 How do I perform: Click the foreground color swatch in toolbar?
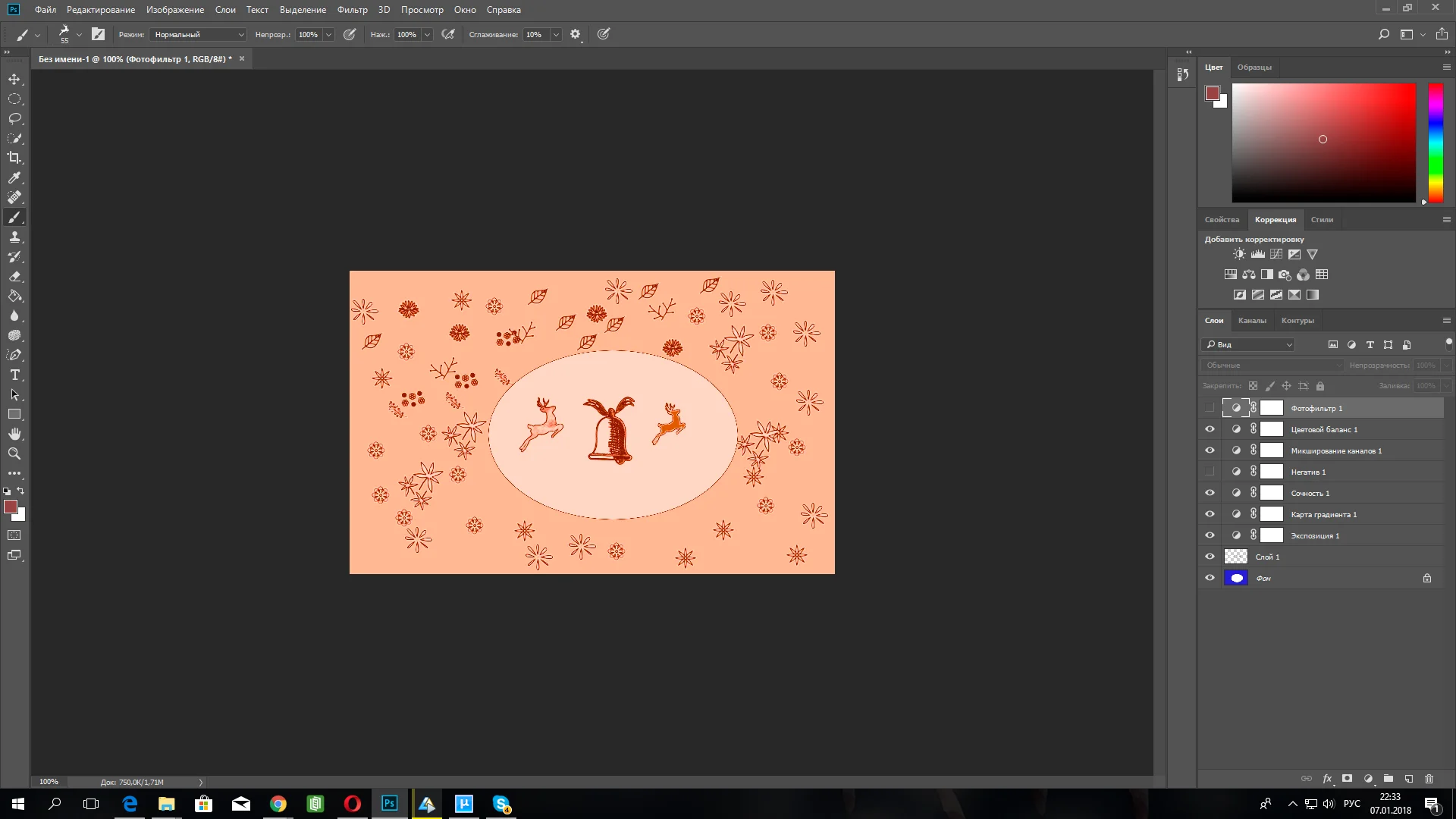11,507
